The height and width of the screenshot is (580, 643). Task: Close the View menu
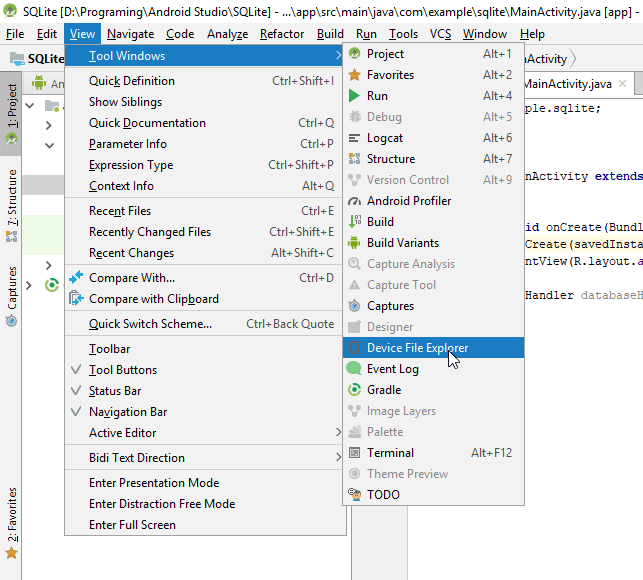(x=82, y=34)
